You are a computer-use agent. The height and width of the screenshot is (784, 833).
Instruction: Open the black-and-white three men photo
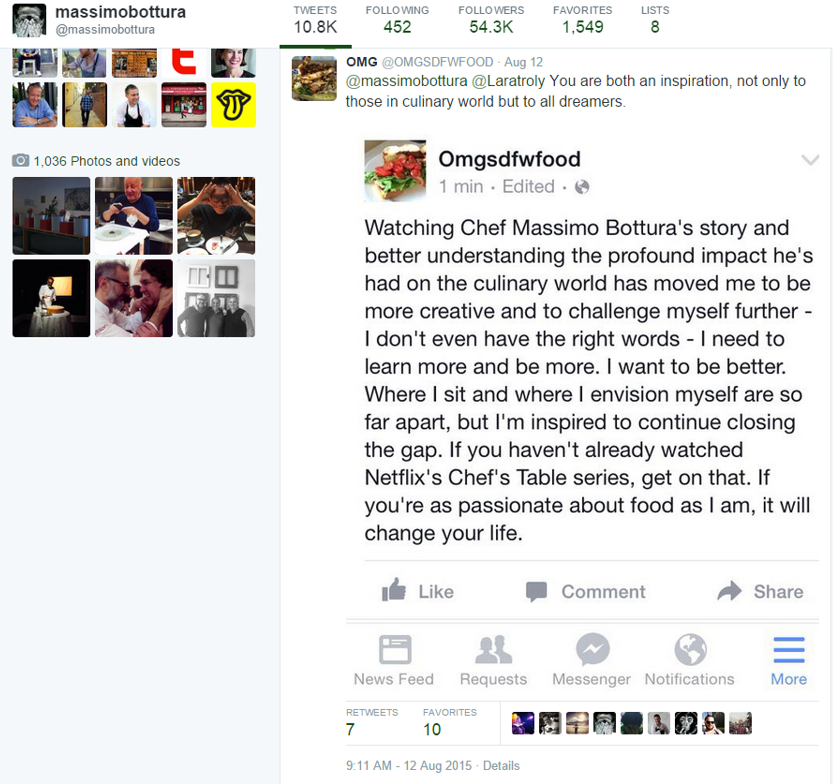pos(216,298)
